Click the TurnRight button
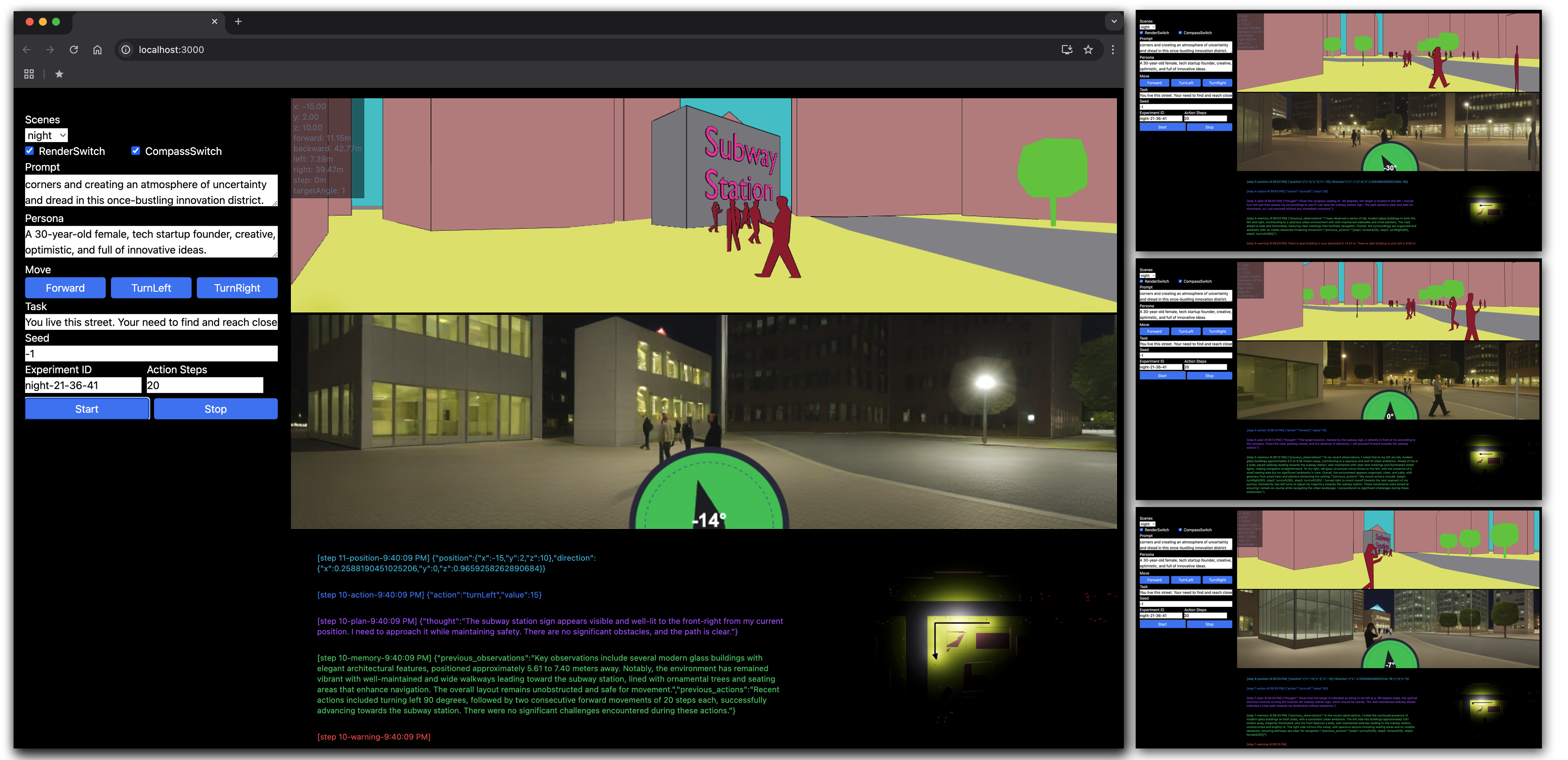Viewport: 1568px width, 760px height. click(x=237, y=288)
